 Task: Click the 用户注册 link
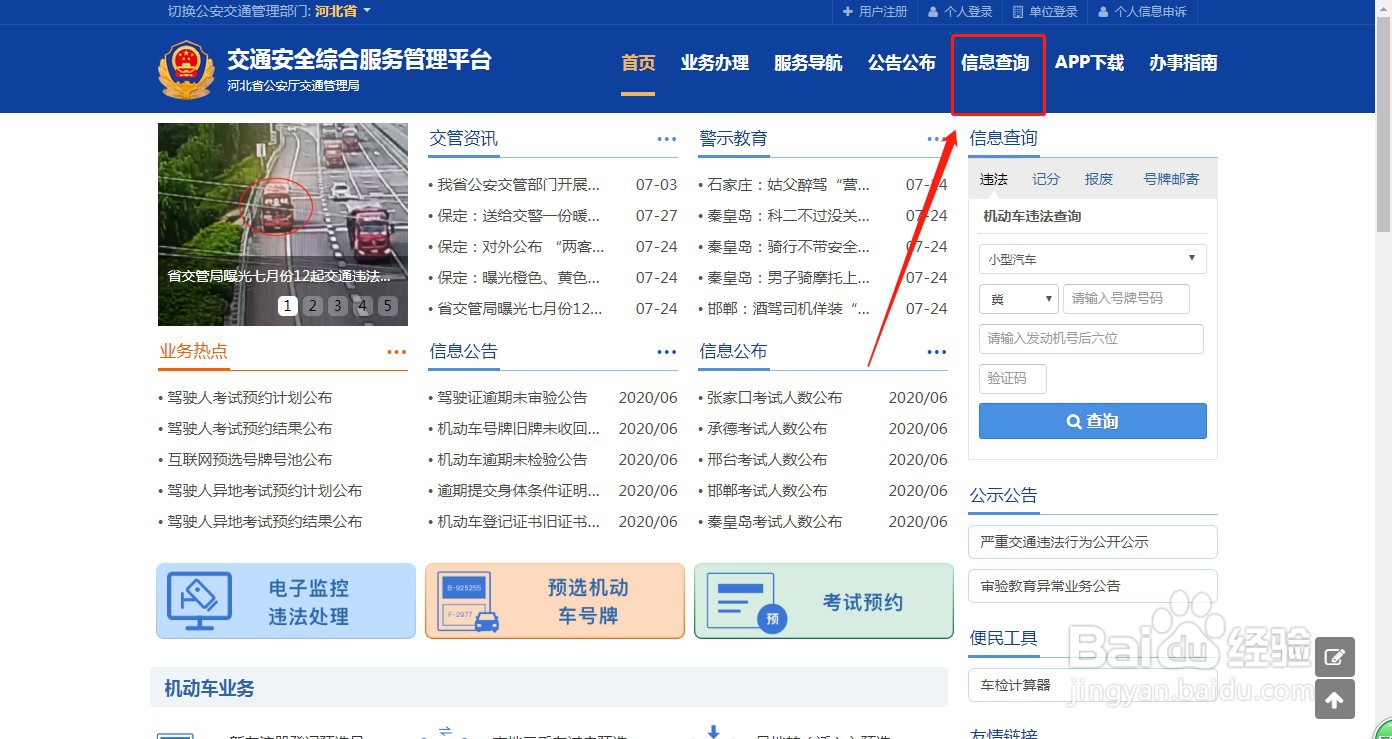tap(883, 12)
